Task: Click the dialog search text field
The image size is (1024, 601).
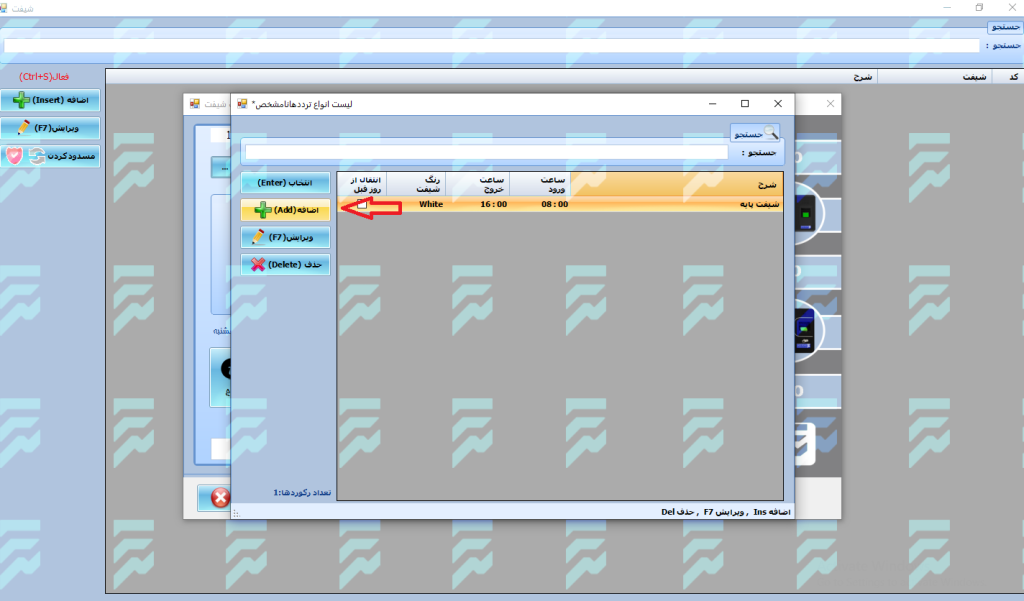Action: click(x=486, y=153)
